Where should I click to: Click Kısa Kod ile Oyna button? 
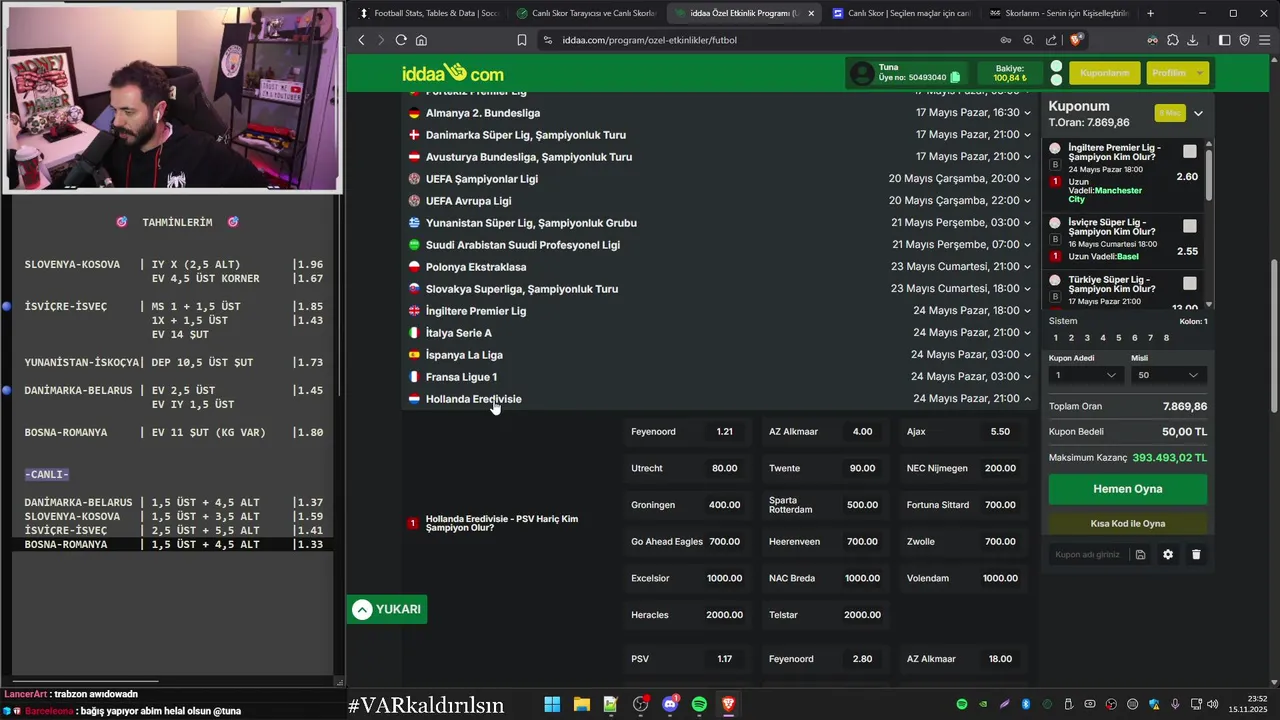1127,523
